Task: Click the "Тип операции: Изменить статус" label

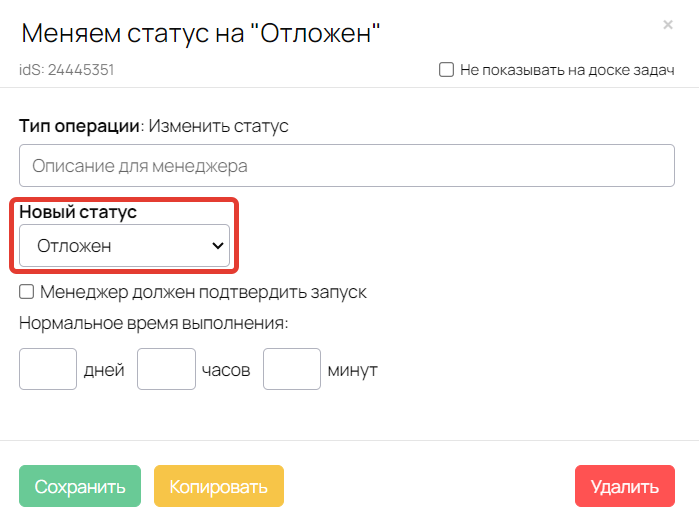Action: tap(153, 126)
